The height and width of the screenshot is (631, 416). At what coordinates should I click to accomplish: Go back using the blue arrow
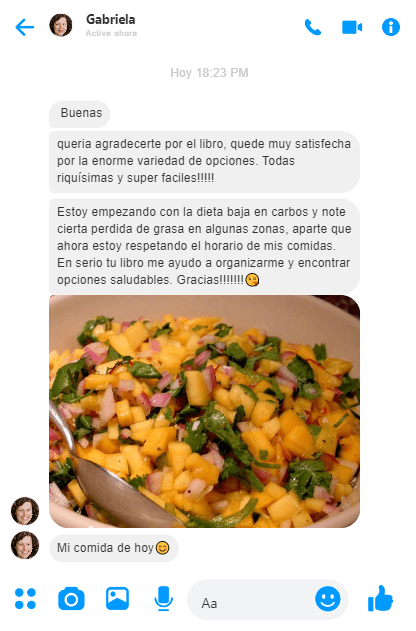click(25, 27)
